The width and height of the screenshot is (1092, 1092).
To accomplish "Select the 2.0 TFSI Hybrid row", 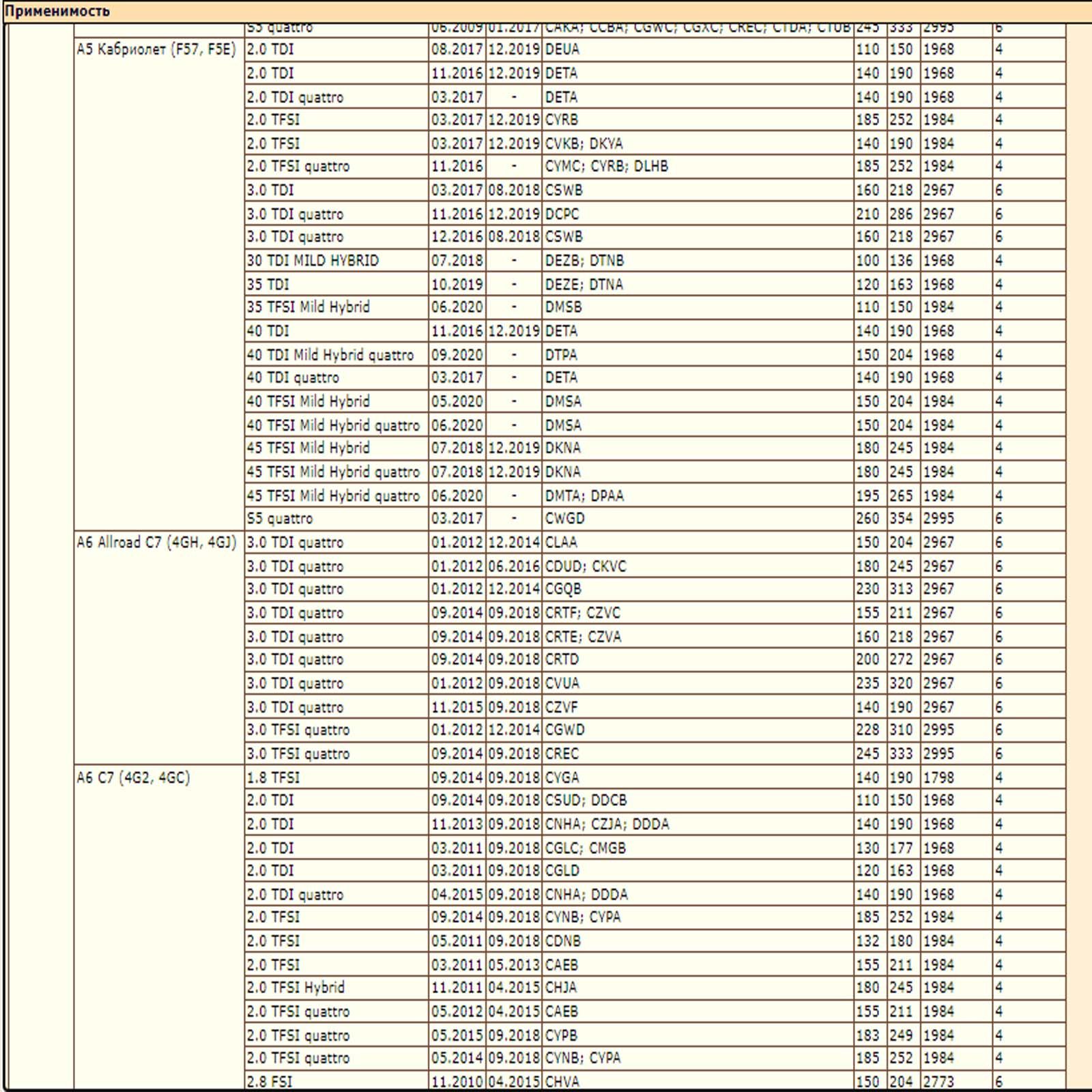I will click(x=296, y=988).
